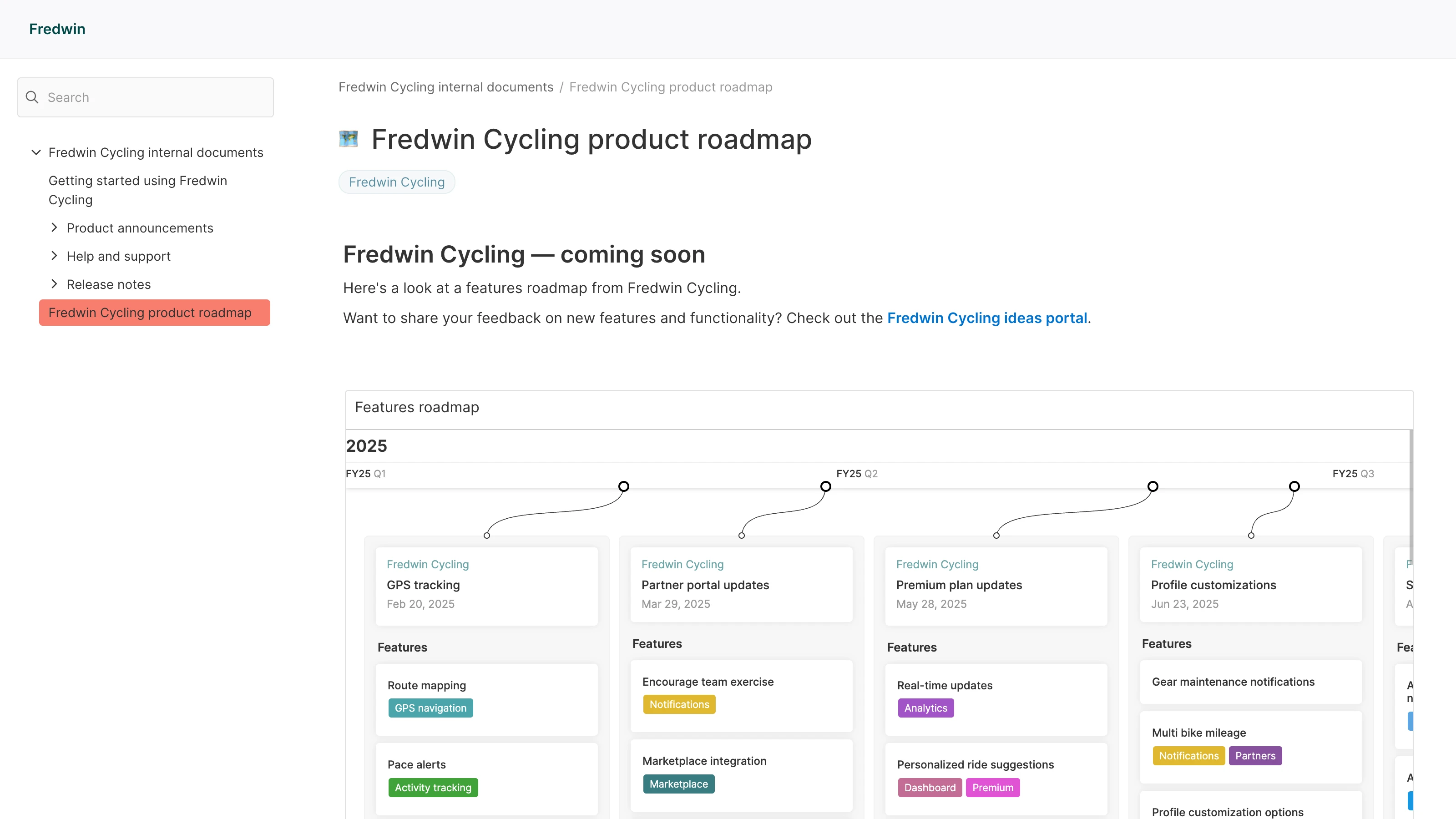The image size is (1456, 819).
Task: Click the Premium tag under Personalized ride suggestions
Action: click(992, 787)
